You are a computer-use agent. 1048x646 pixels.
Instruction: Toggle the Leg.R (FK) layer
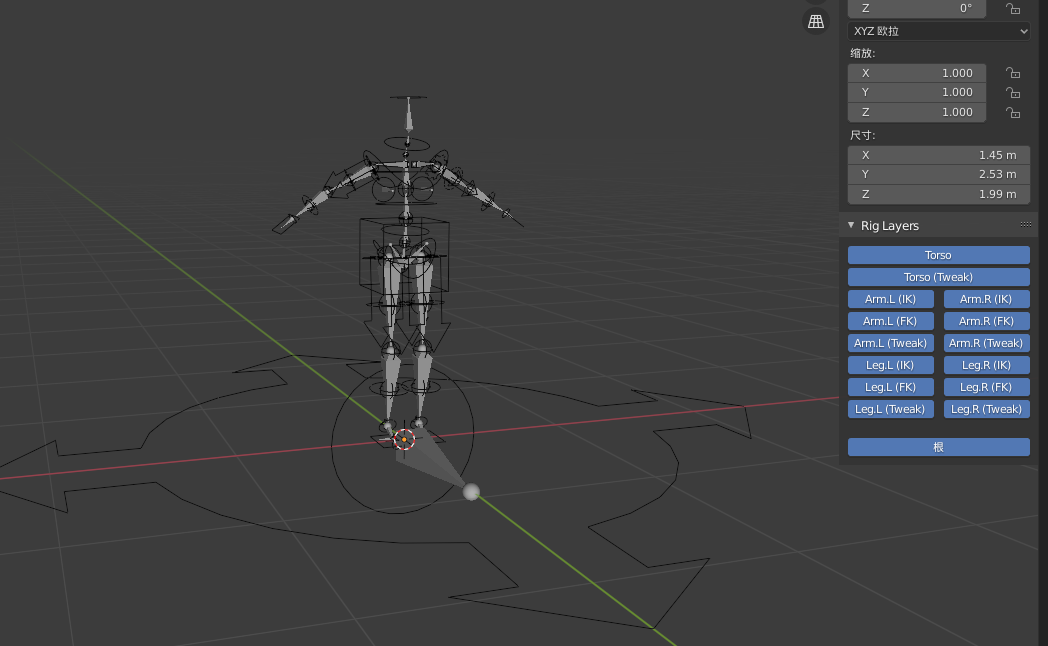click(987, 387)
